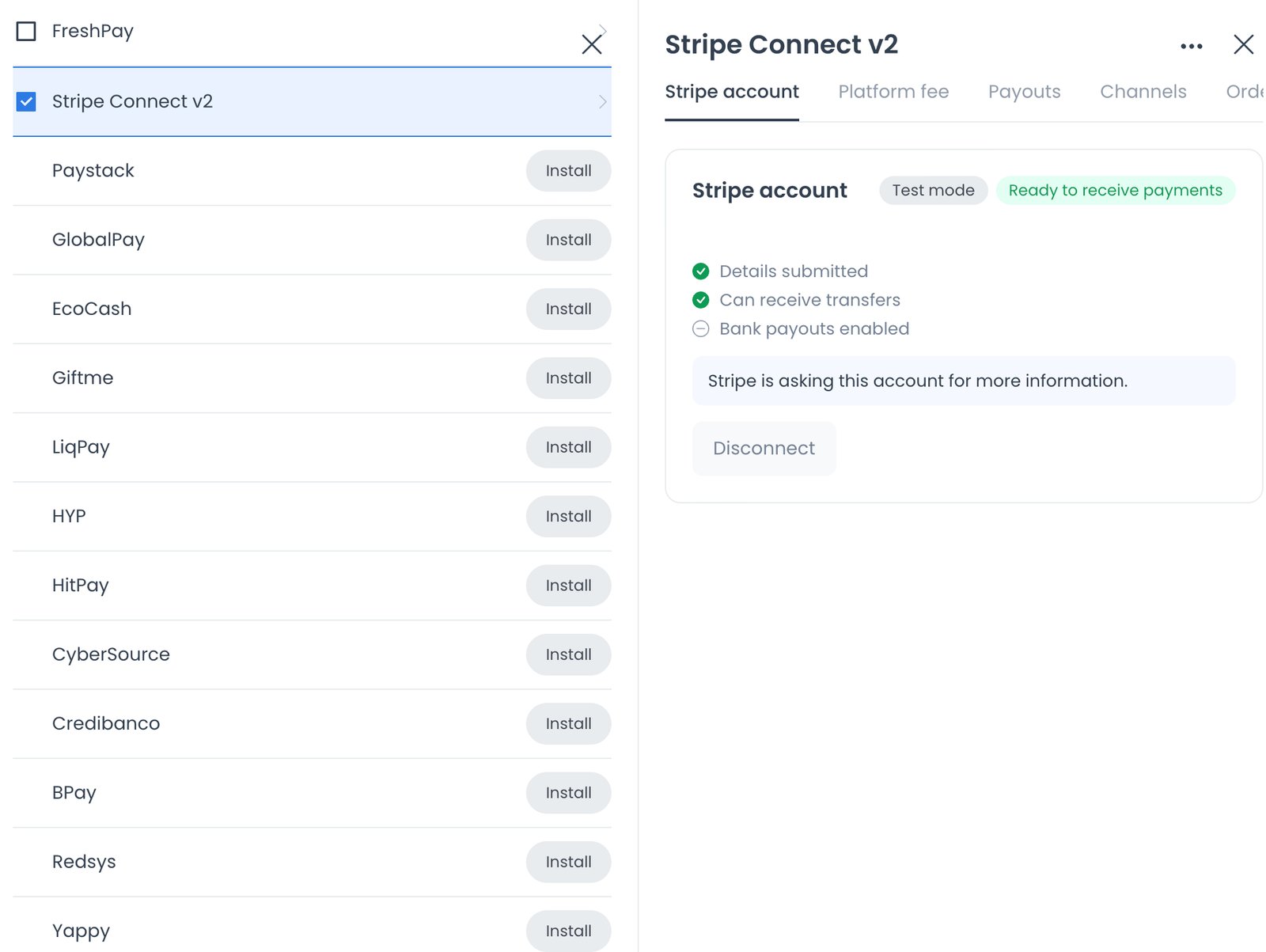1266x952 pixels.
Task: Click the CyberSource provider name
Action: (x=111, y=654)
